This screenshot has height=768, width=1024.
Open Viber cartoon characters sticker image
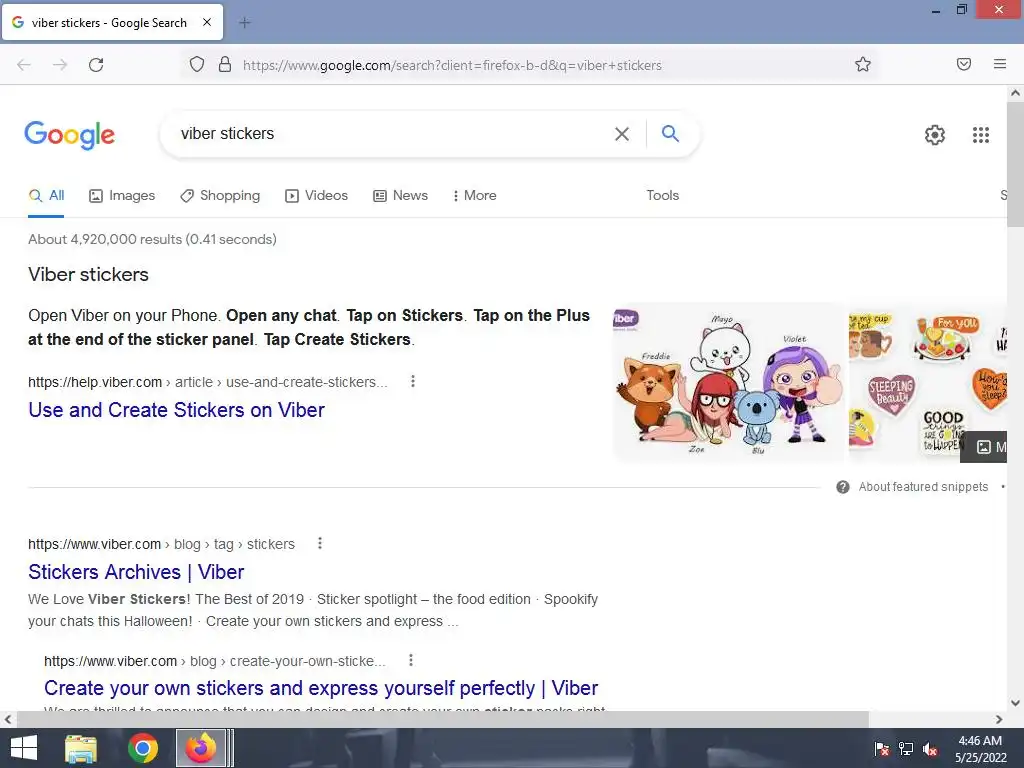click(x=728, y=382)
